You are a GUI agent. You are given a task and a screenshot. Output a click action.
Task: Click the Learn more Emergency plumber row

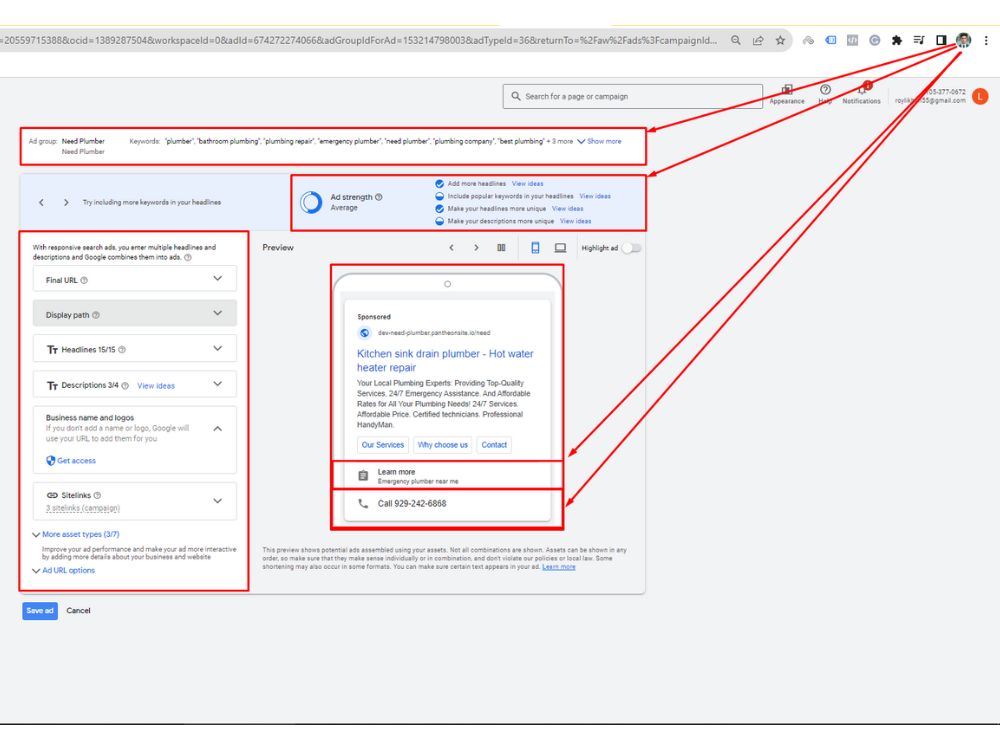coord(447,476)
